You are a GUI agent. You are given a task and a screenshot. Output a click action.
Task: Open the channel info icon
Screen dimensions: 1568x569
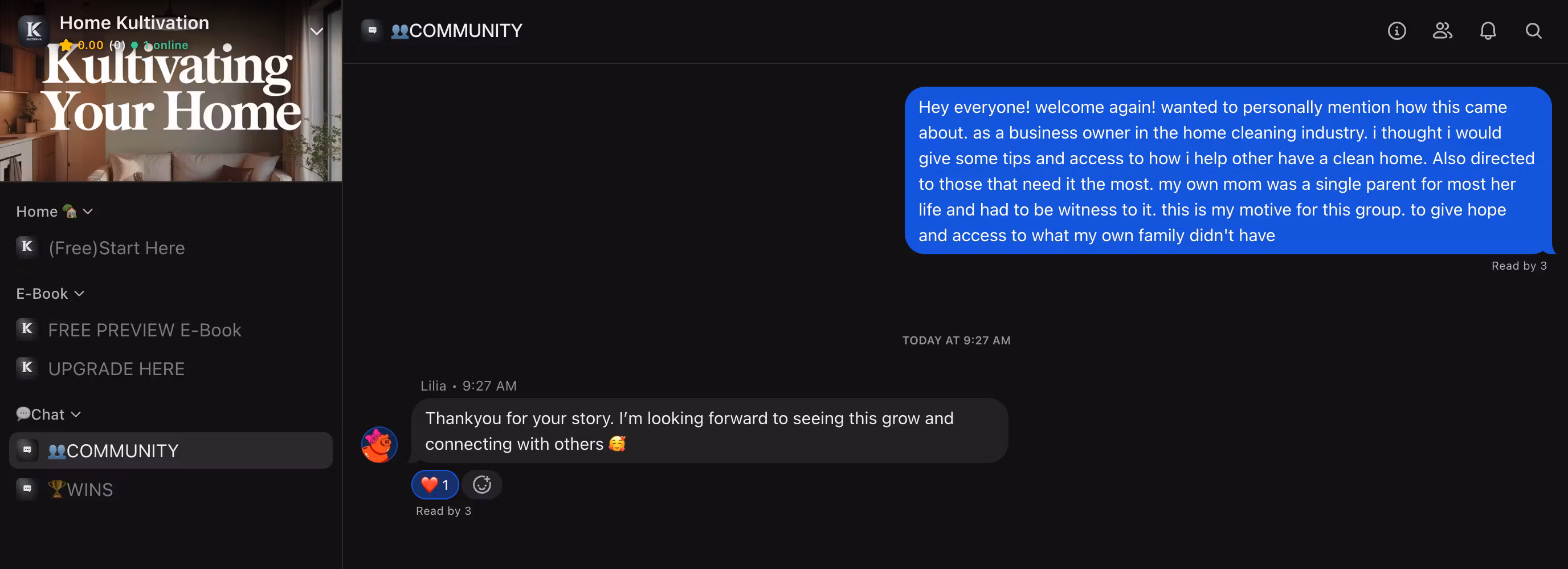[x=1396, y=30]
